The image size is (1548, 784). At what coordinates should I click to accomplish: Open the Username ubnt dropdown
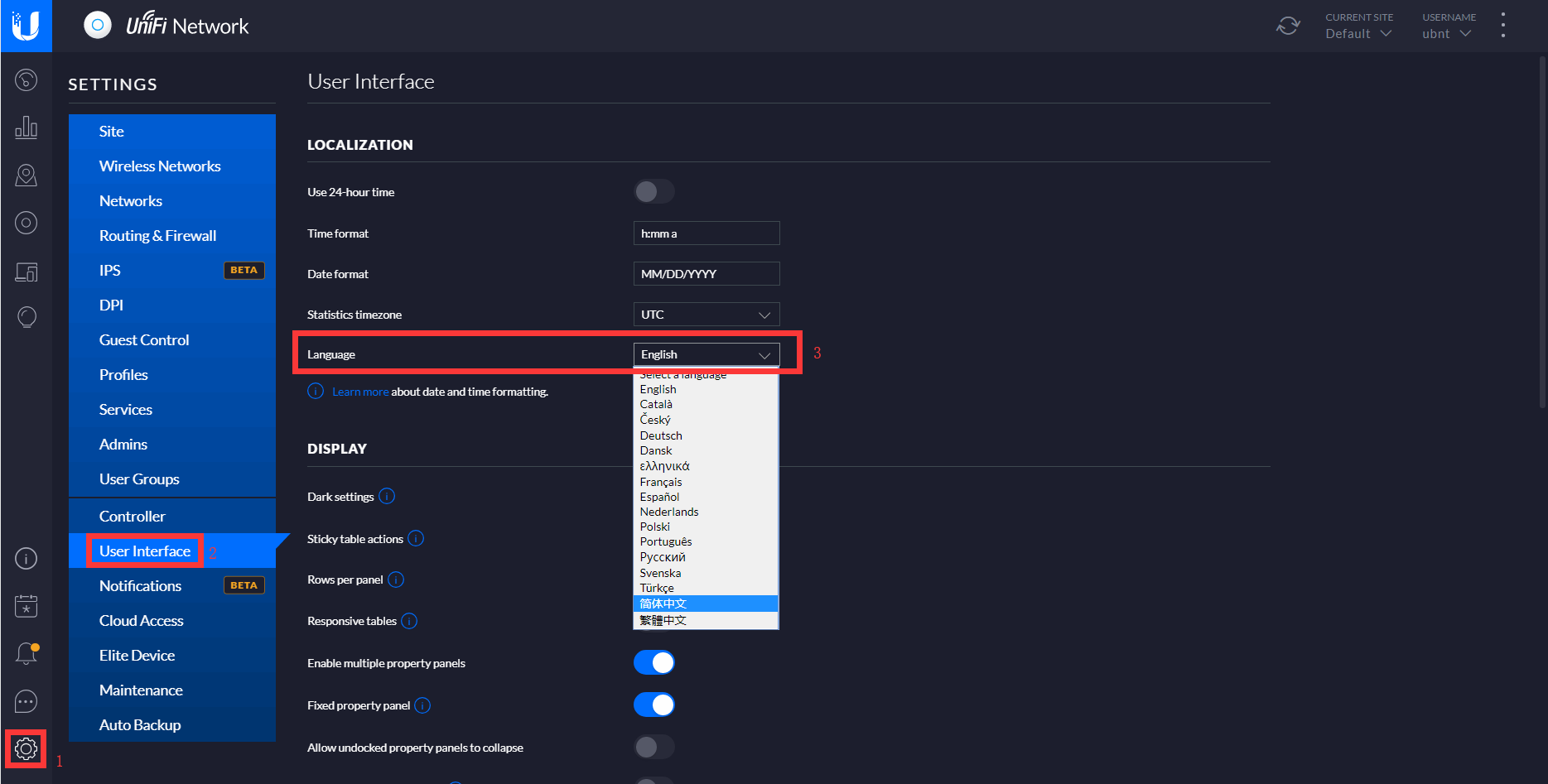point(1446,33)
